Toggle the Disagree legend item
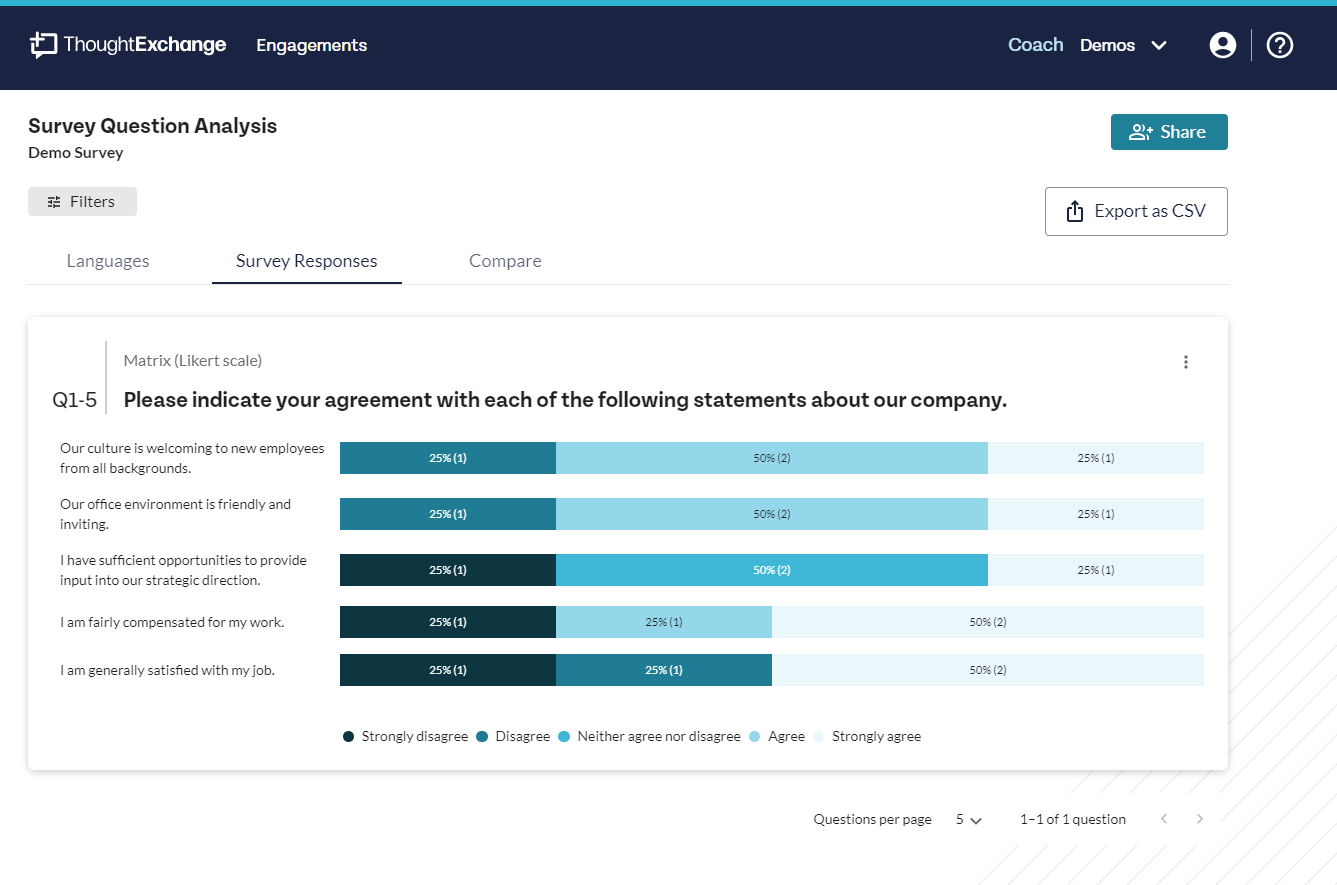The image size is (1337, 885). point(513,736)
